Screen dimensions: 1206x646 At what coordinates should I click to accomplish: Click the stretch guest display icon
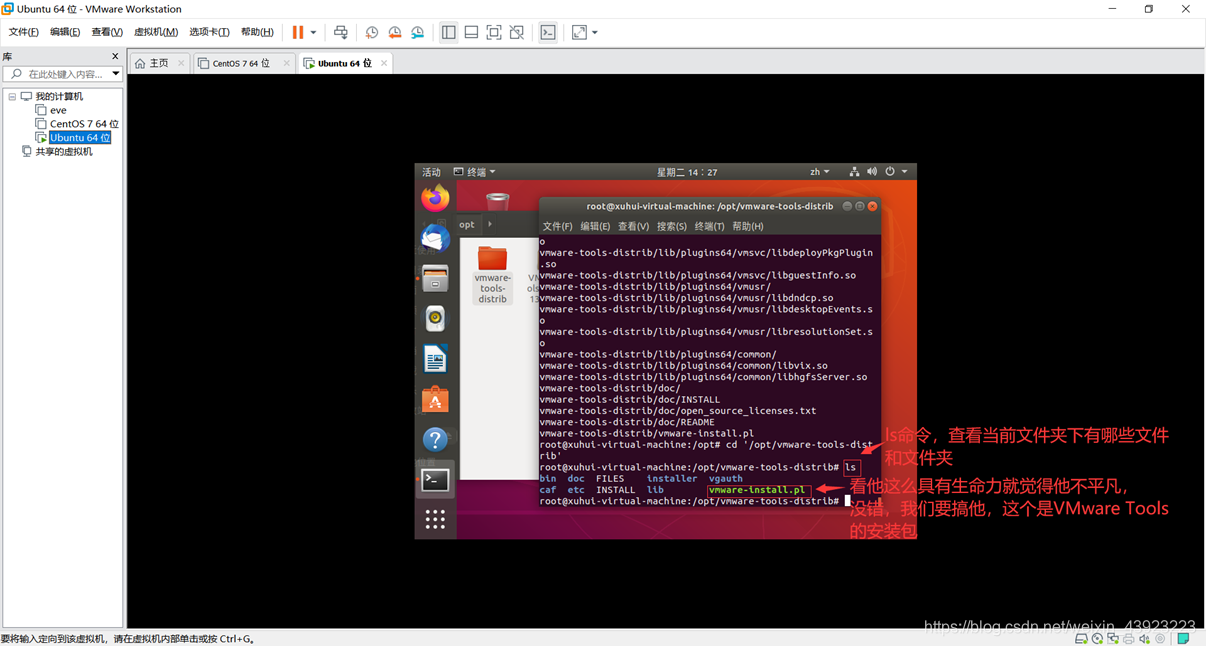point(579,32)
